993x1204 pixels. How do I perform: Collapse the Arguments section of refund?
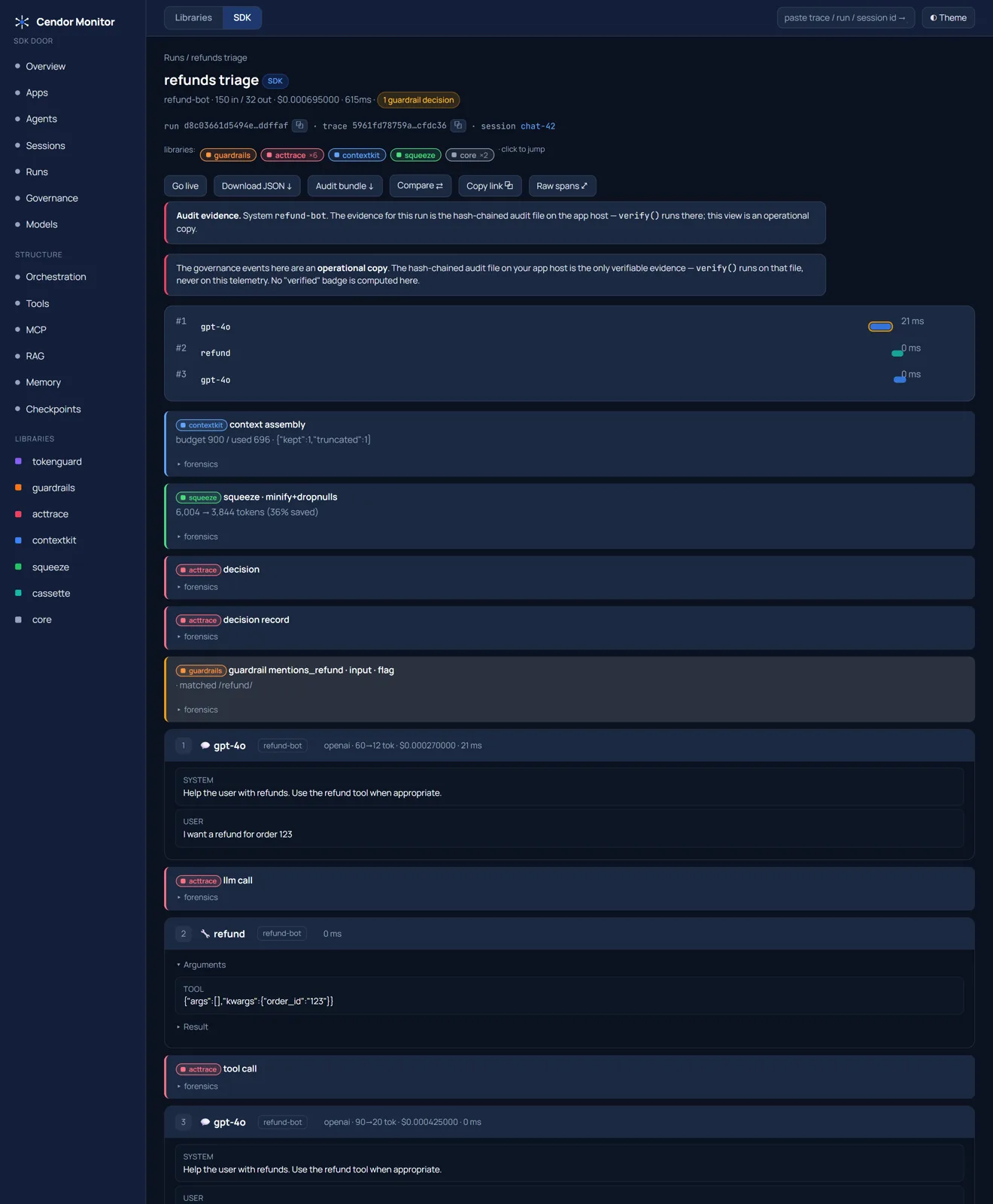(x=201, y=965)
